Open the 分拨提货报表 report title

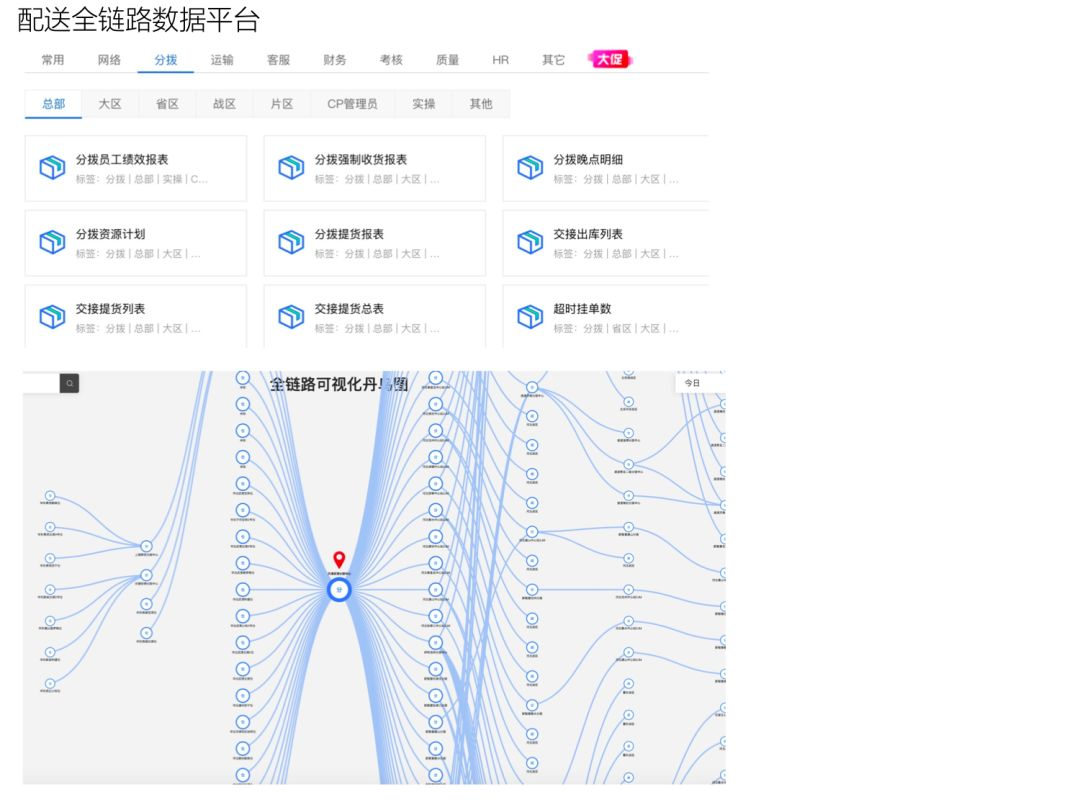click(x=349, y=234)
